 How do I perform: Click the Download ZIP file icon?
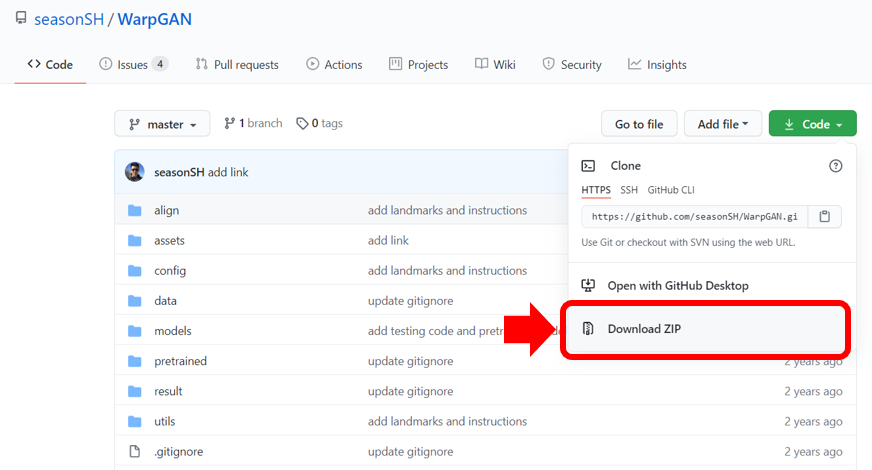coord(588,329)
